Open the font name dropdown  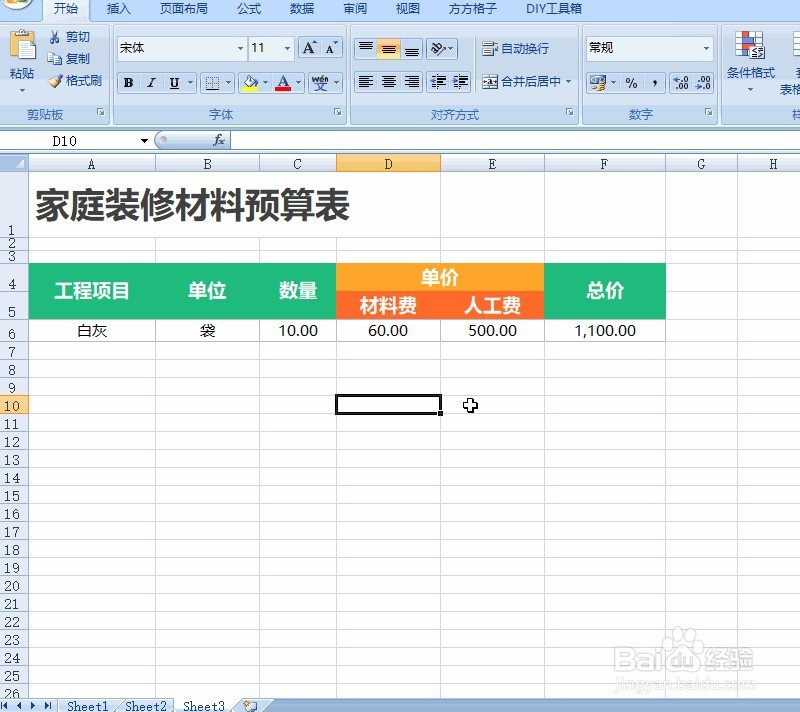pyautogui.click(x=238, y=48)
